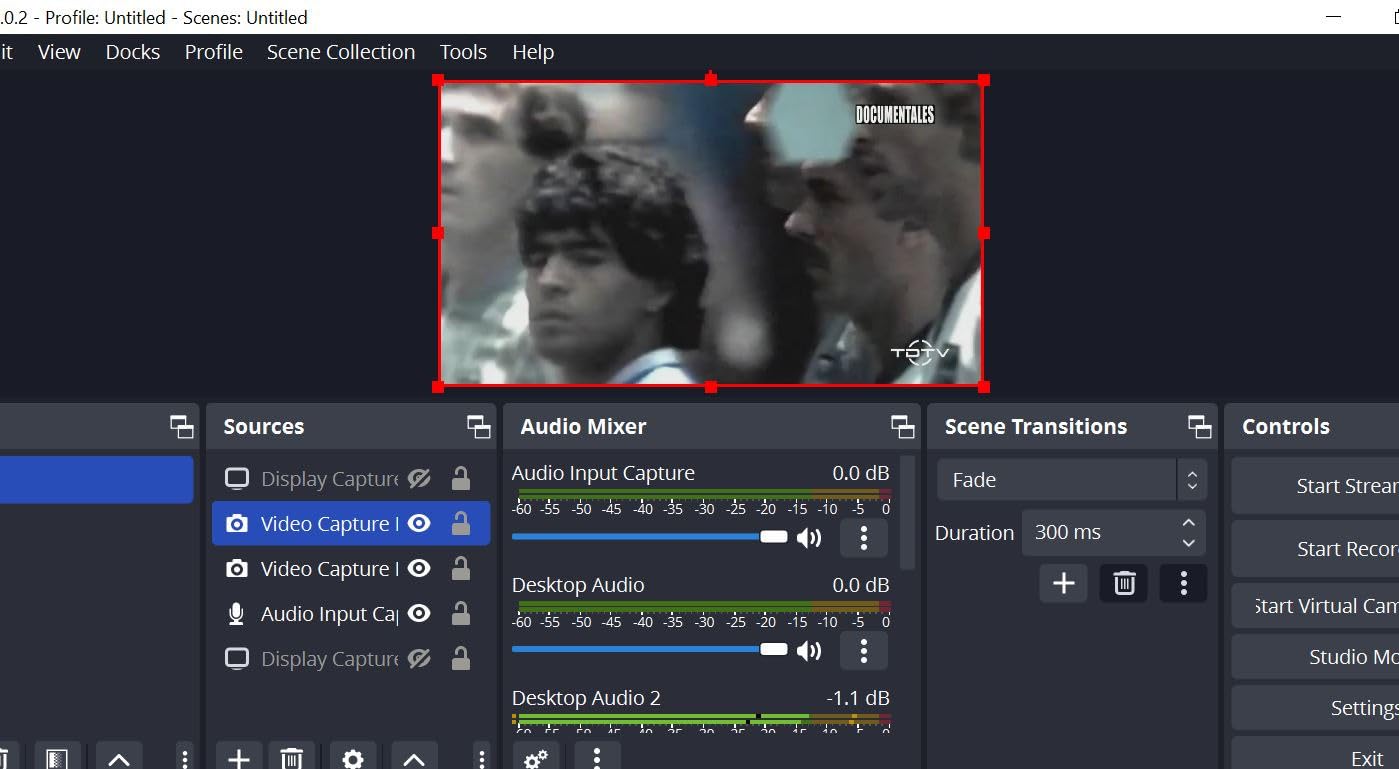Toggle lock on the unselected Video Capture source
This screenshot has height=769, width=1399.
pos(461,568)
